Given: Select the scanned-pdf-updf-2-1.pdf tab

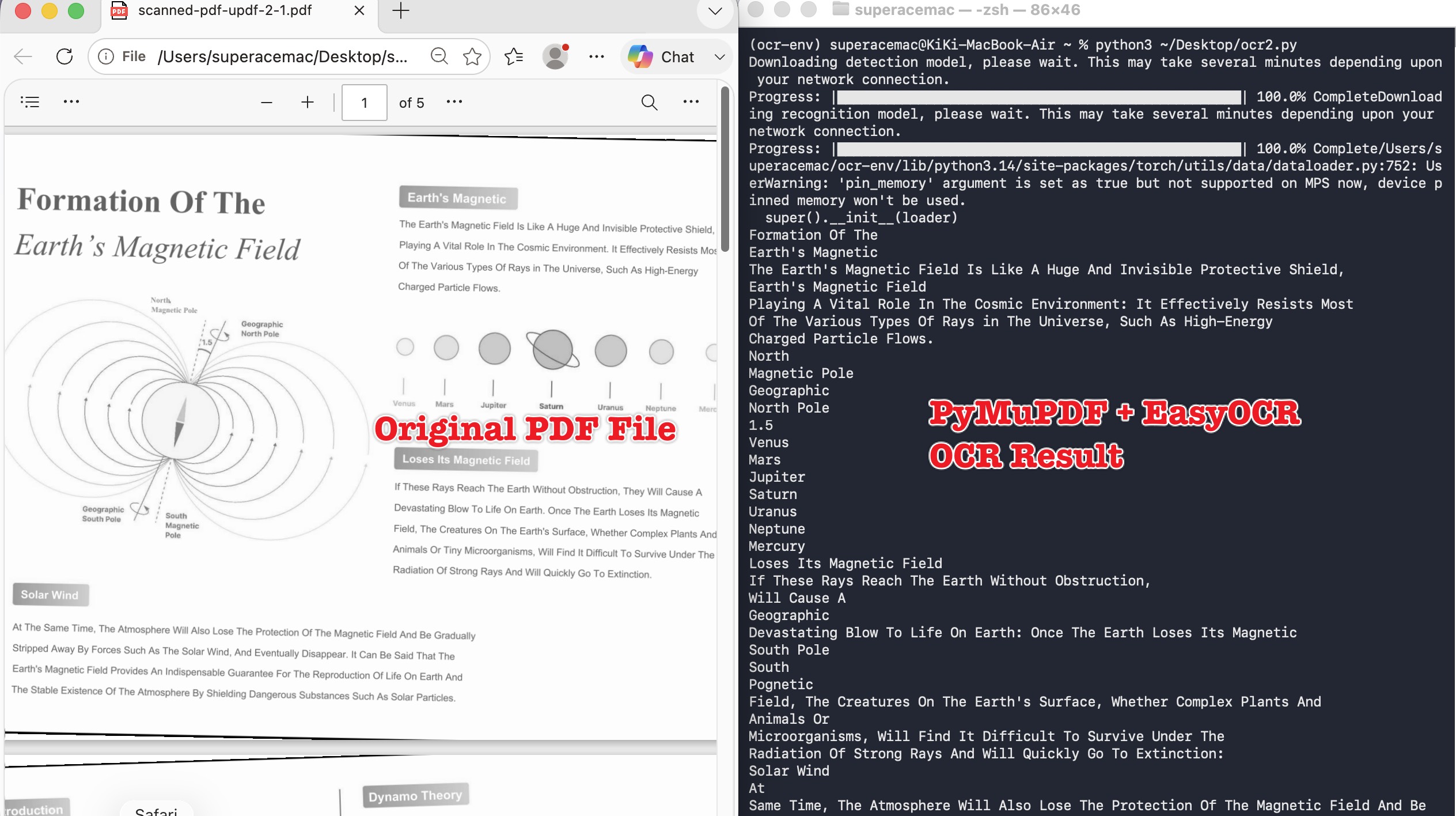Looking at the screenshot, I should coord(238,11).
